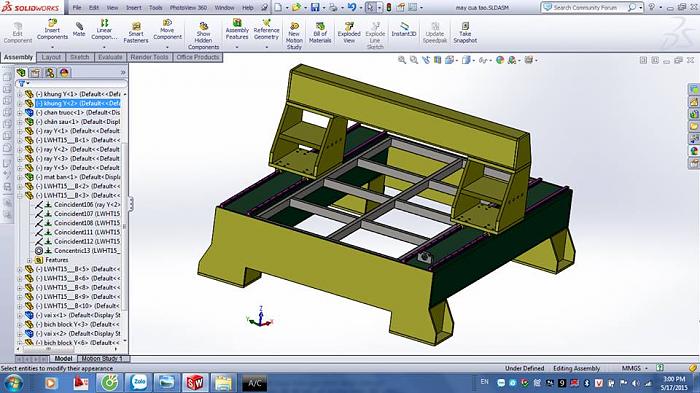Screen dimensions: 700x393
Task: Open the SolidWorks taskbar icon
Action: 194,383
